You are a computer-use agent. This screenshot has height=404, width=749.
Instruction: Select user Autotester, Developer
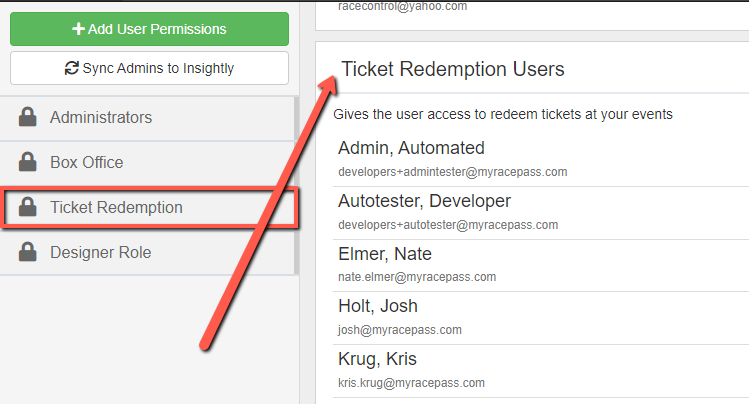(541, 213)
